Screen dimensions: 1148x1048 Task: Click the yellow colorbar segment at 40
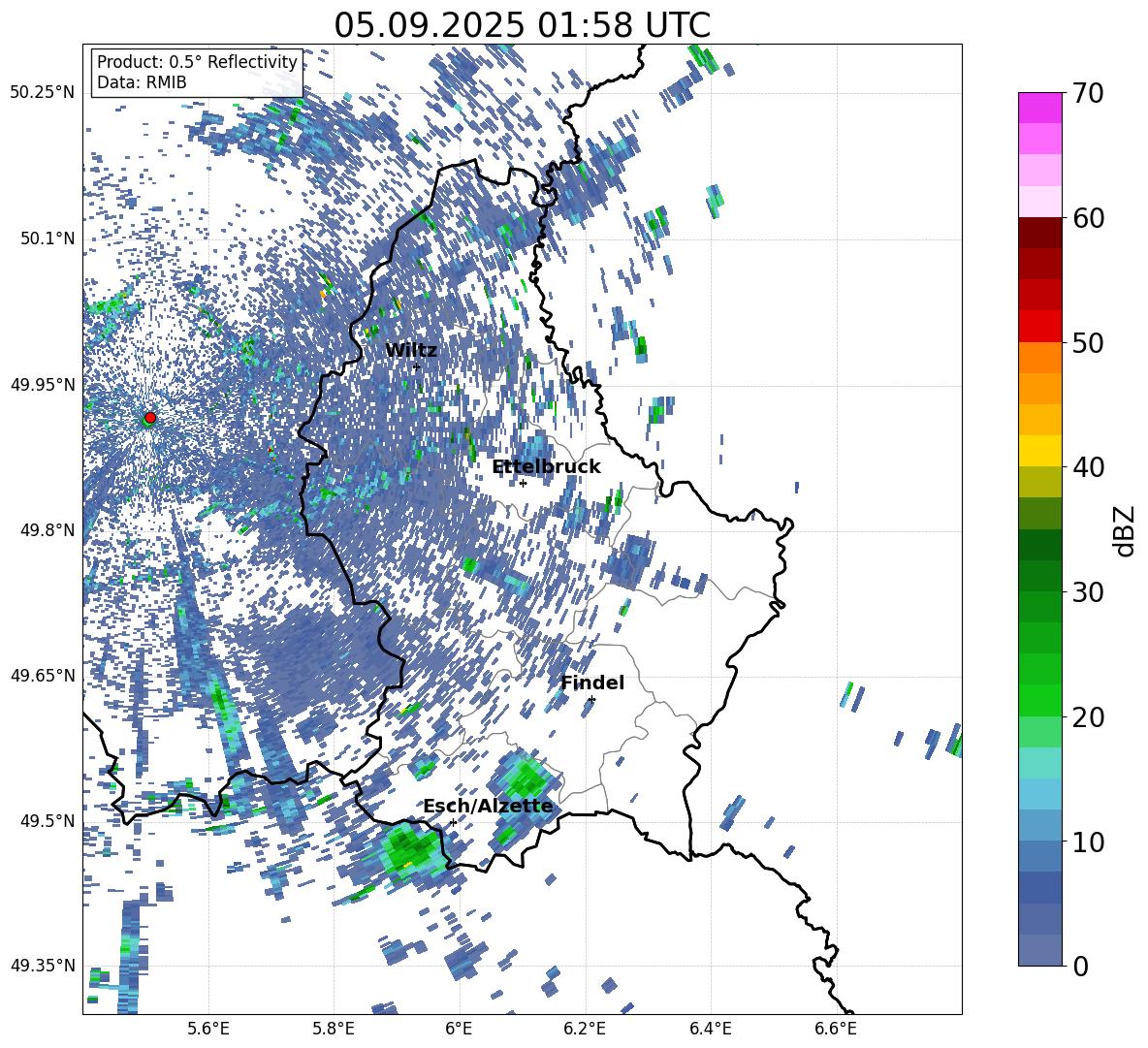(1039, 451)
